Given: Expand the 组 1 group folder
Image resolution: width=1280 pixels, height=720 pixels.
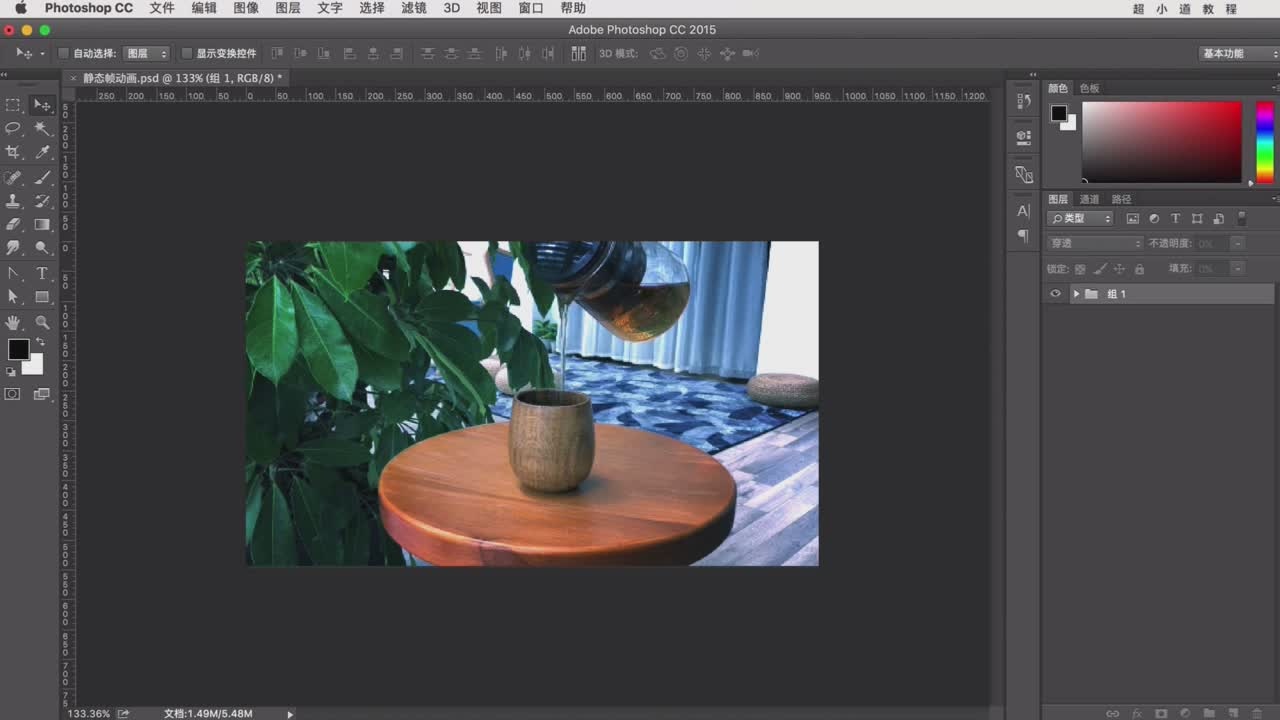Looking at the screenshot, I should (1076, 294).
